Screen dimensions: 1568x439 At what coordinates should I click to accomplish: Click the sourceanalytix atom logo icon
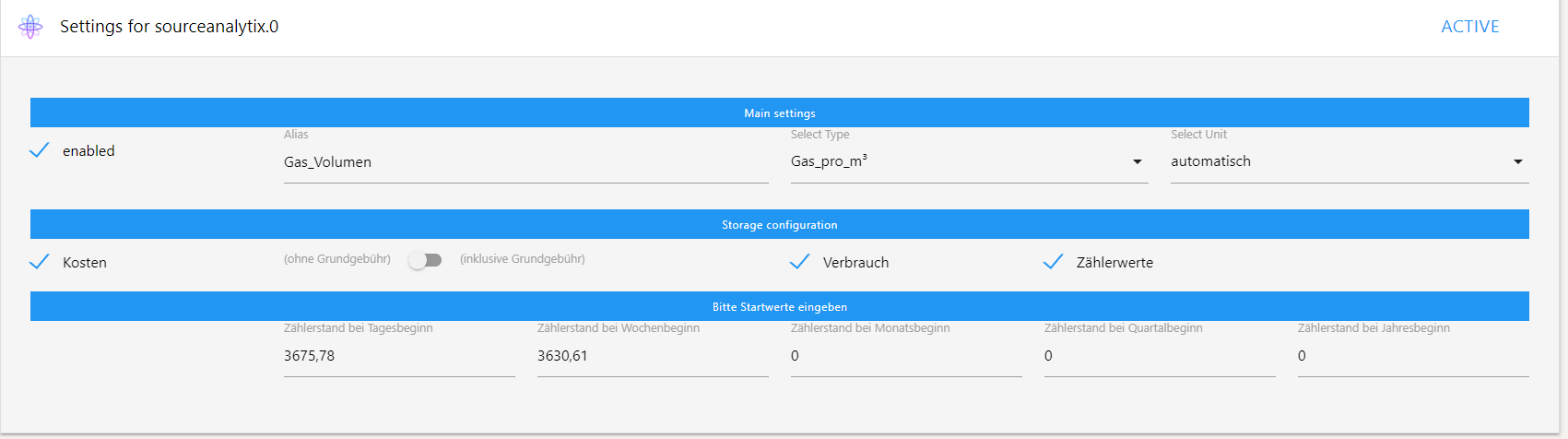coord(30,27)
